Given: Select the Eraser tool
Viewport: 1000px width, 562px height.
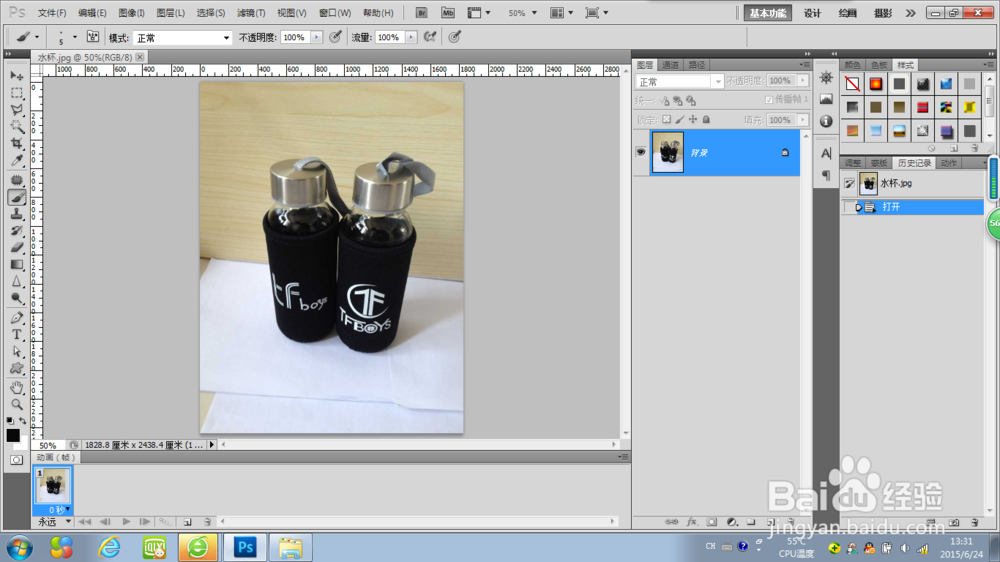Looking at the screenshot, I should point(17,248).
